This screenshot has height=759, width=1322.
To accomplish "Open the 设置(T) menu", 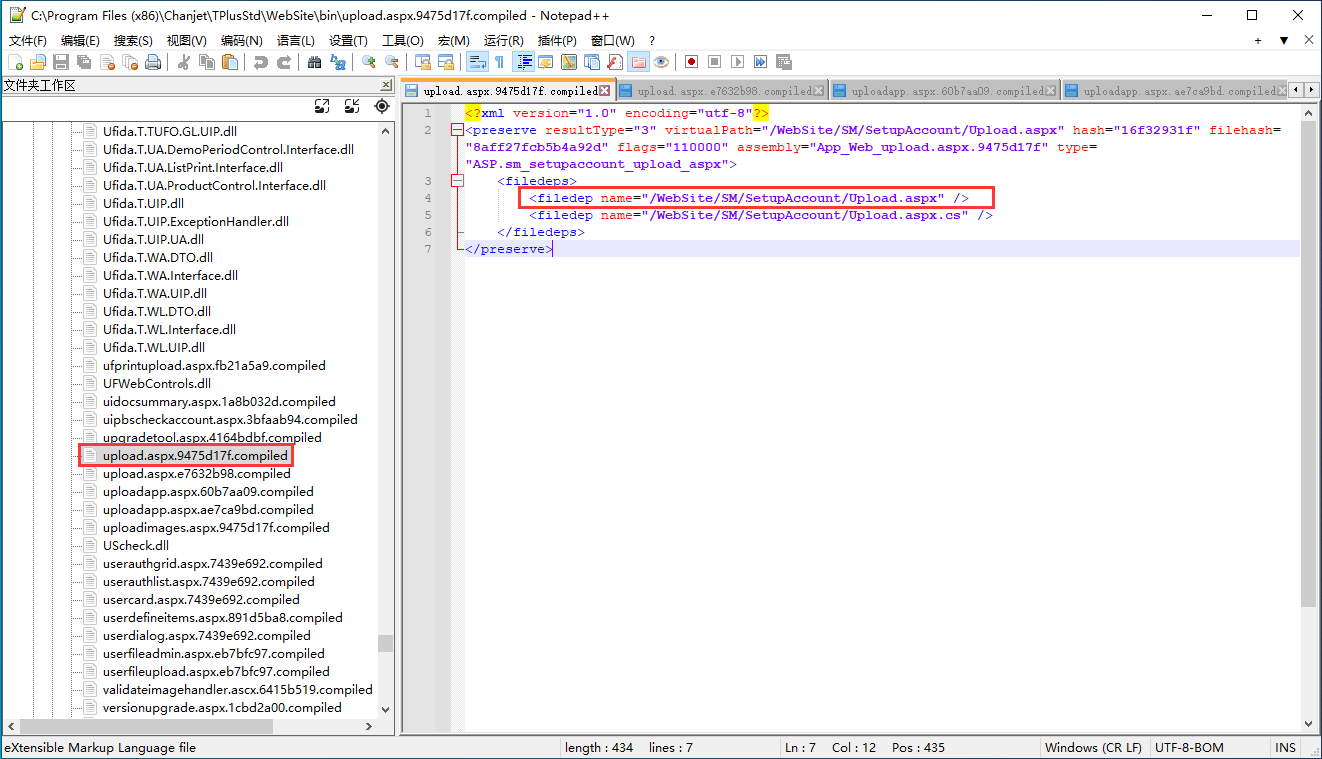I will [348, 41].
